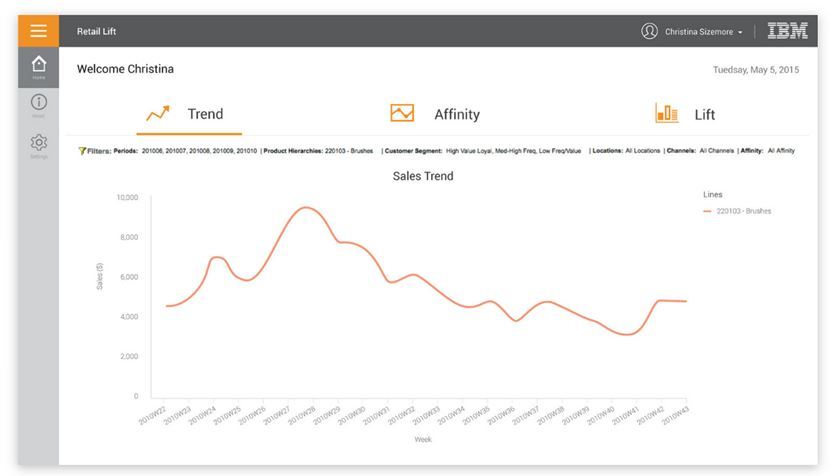Click the Affinity picture icon
Screen dimensions: 832x476
402,113
